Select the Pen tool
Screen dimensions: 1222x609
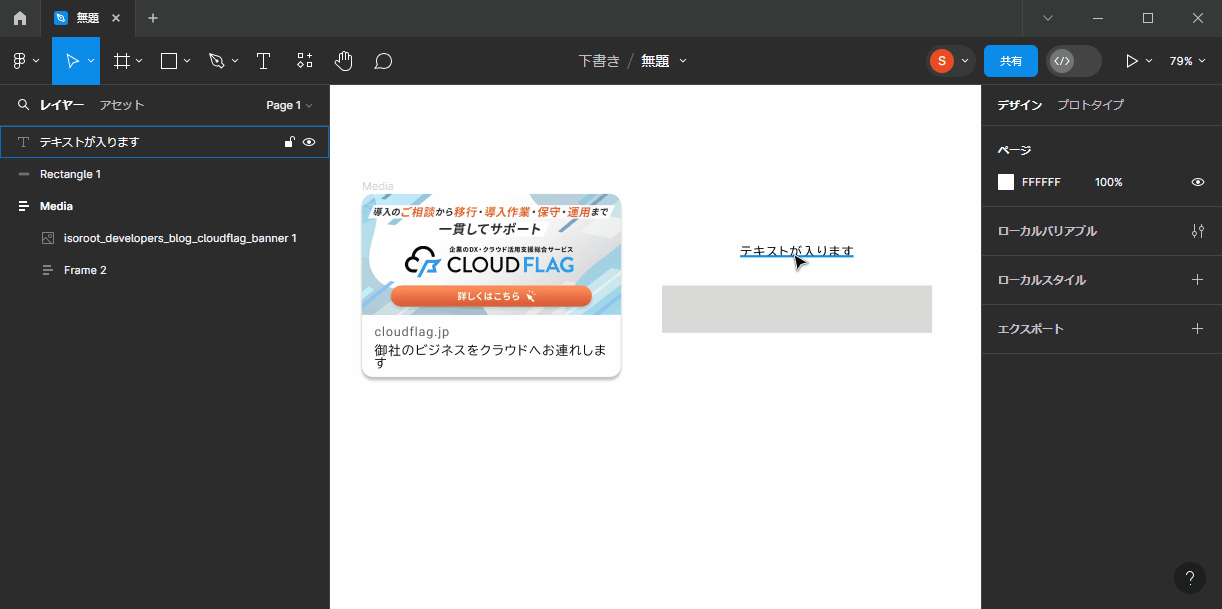click(x=216, y=61)
